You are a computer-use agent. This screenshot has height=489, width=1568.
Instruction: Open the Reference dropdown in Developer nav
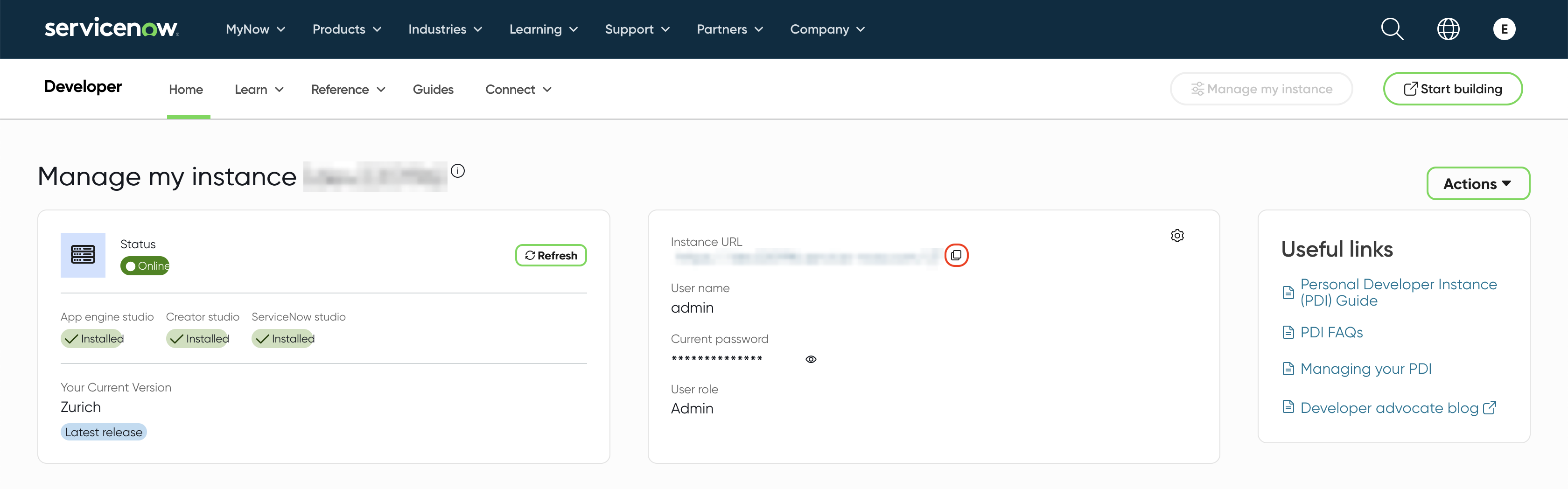point(348,90)
